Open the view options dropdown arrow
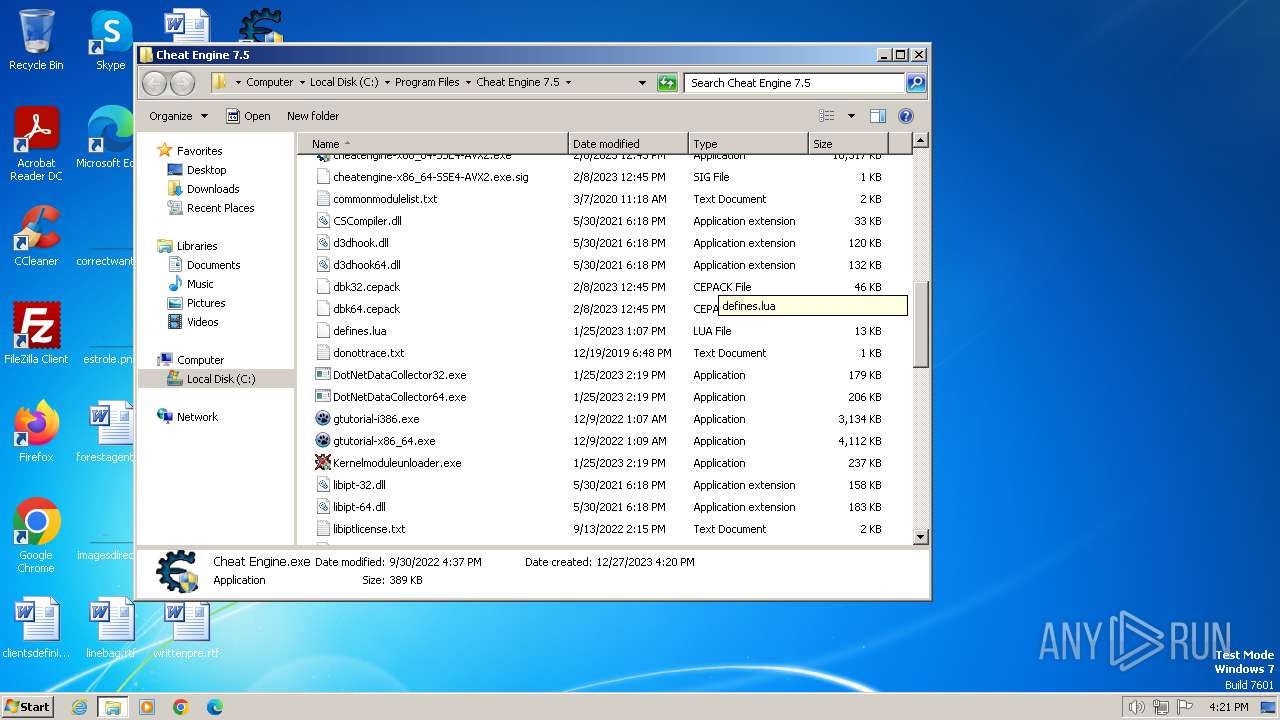This screenshot has width=1280, height=720. 851,116
